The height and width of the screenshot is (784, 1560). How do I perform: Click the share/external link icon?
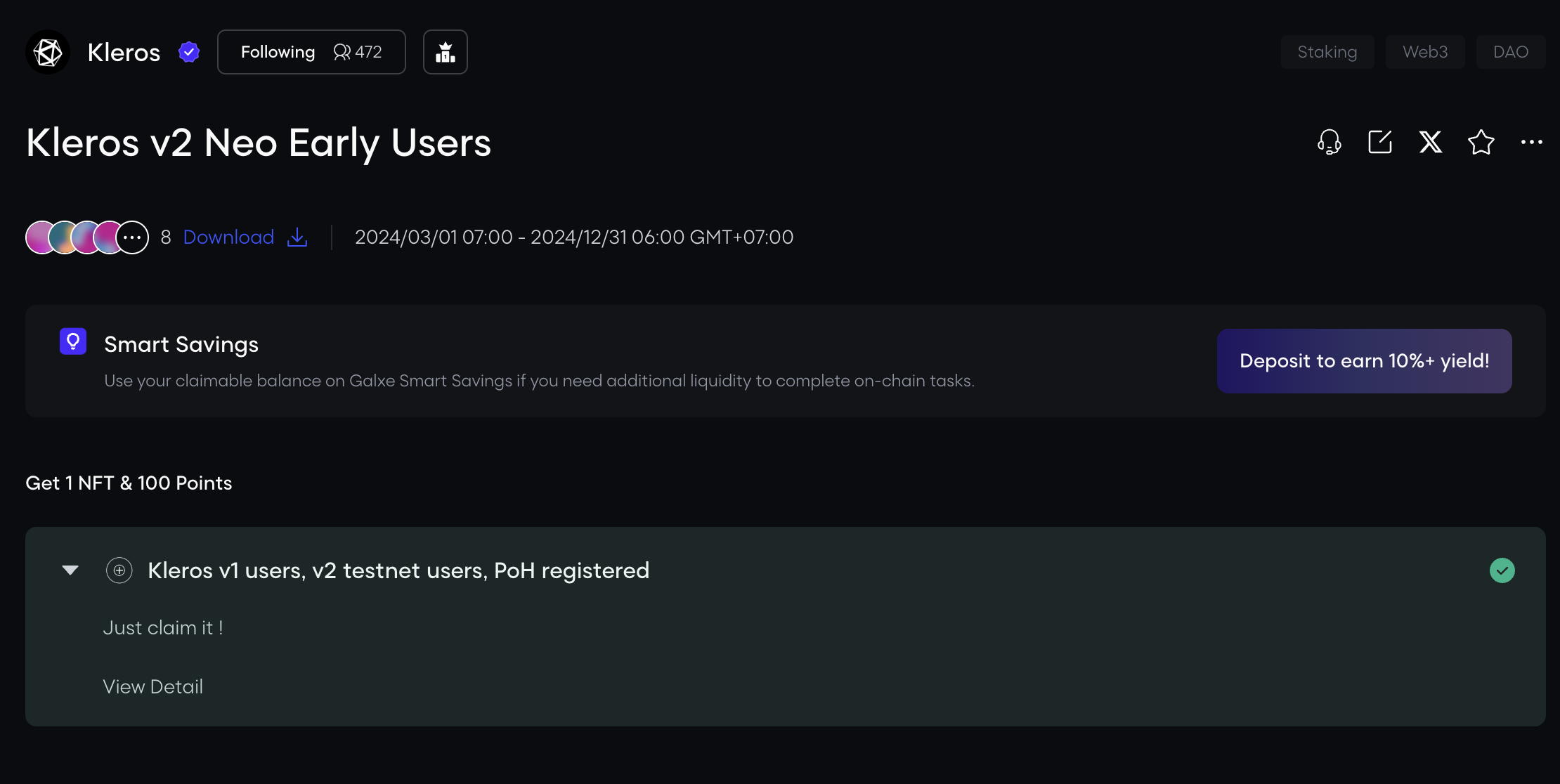tap(1379, 142)
